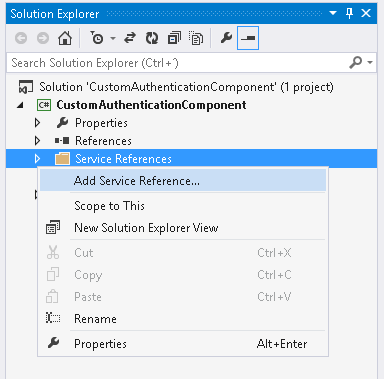Open Properties wrench in toolbar
The image size is (384, 379).
[226, 38]
